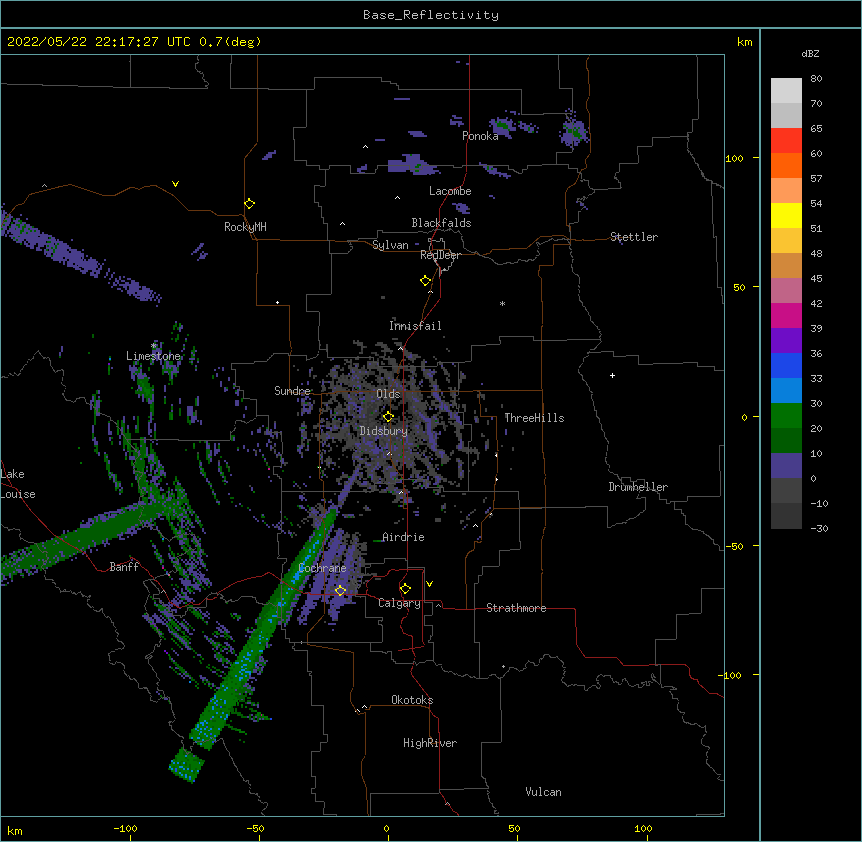Click the km unit label at bottom left
Image resolution: width=862 pixels, height=842 pixels.
15,831
